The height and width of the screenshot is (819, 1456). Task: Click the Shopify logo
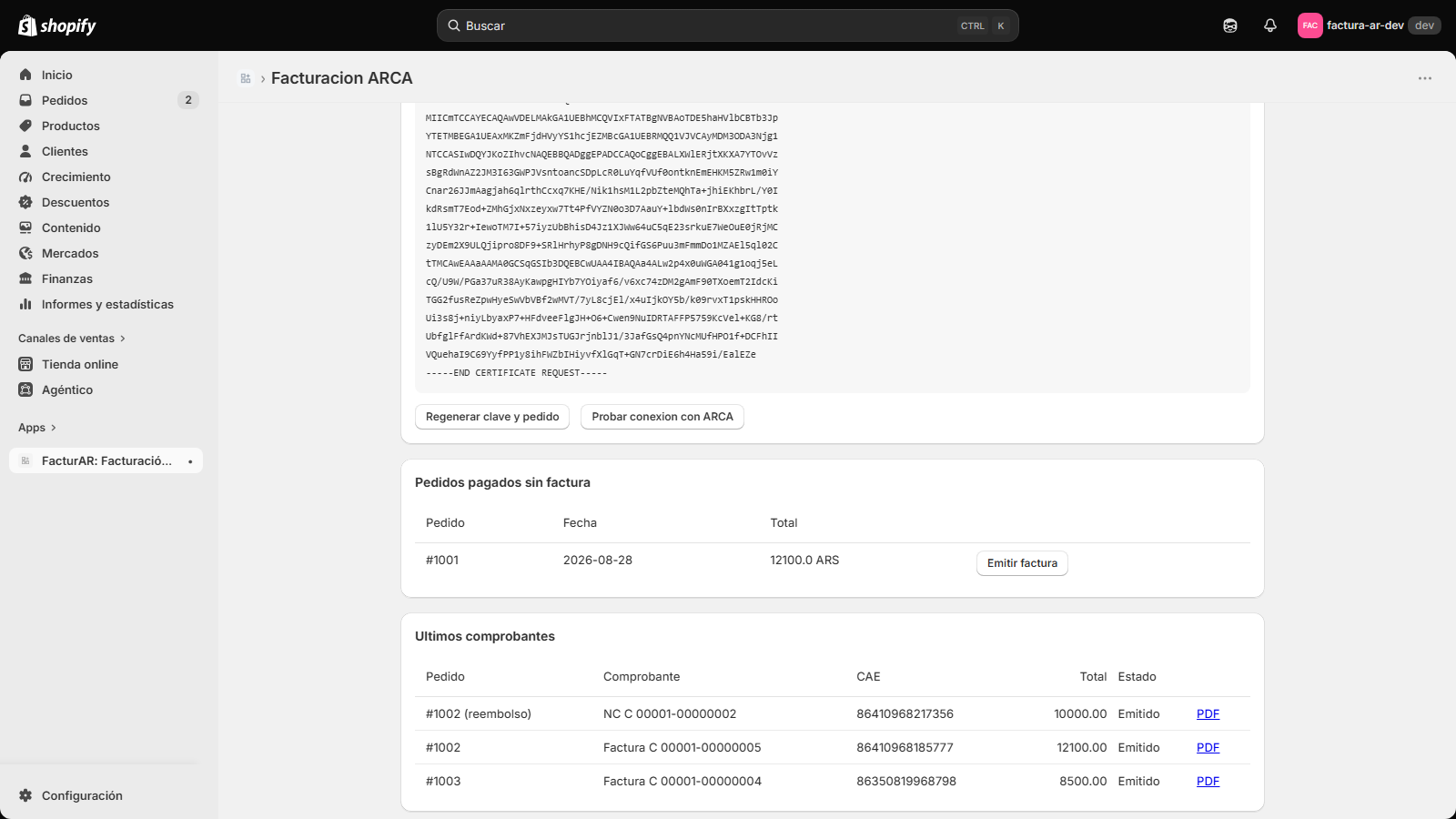click(x=57, y=25)
